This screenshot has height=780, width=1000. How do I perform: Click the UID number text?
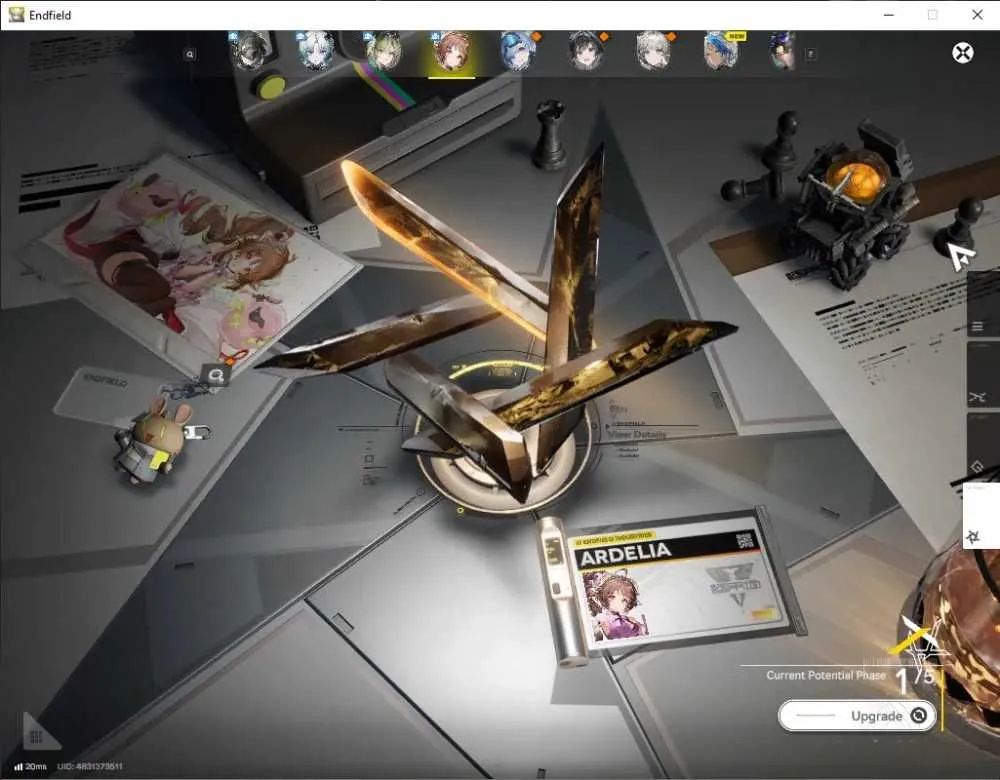click(x=90, y=766)
